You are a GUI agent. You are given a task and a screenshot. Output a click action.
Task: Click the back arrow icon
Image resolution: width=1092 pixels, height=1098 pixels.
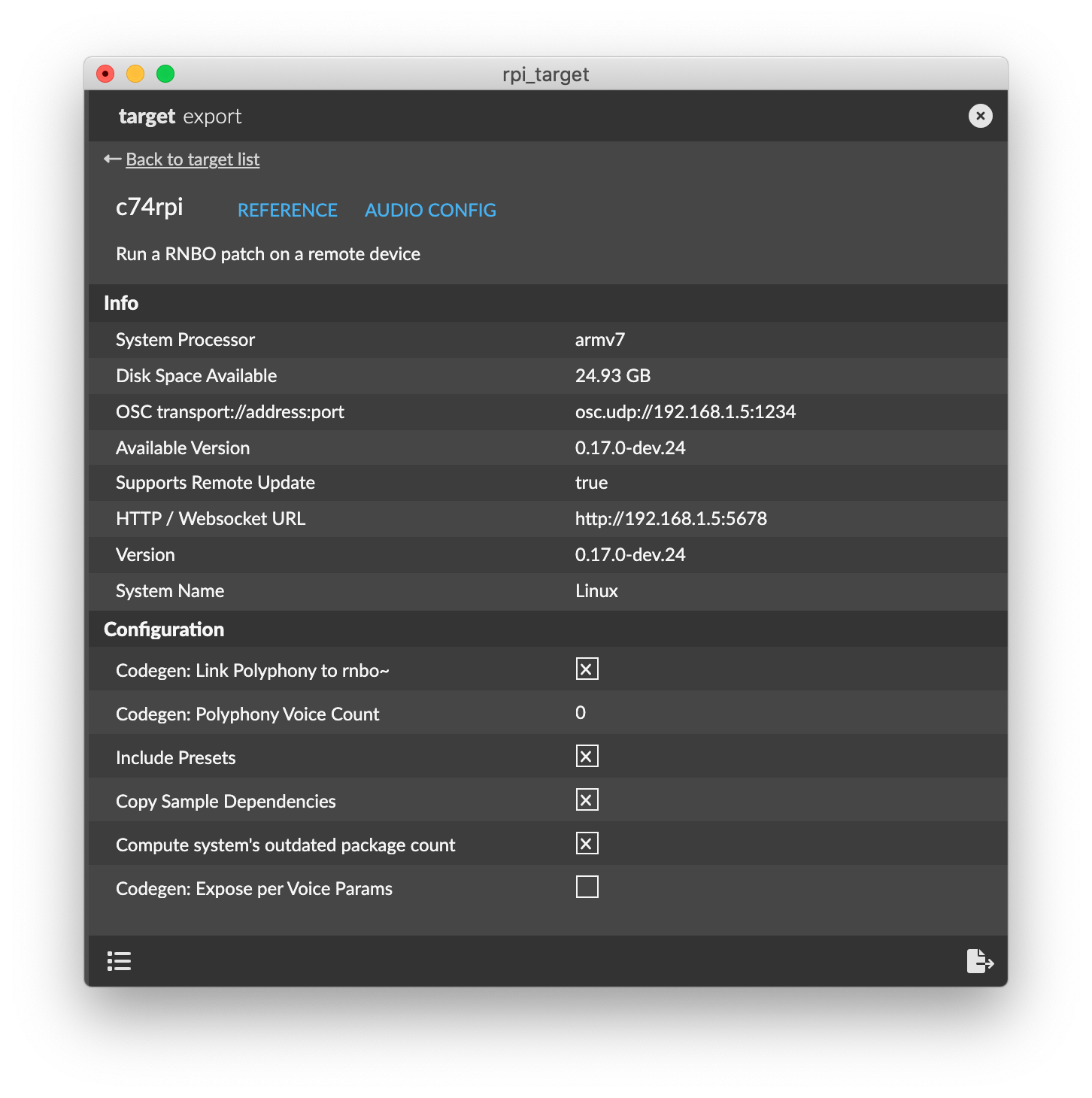click(x=110, y=159)
